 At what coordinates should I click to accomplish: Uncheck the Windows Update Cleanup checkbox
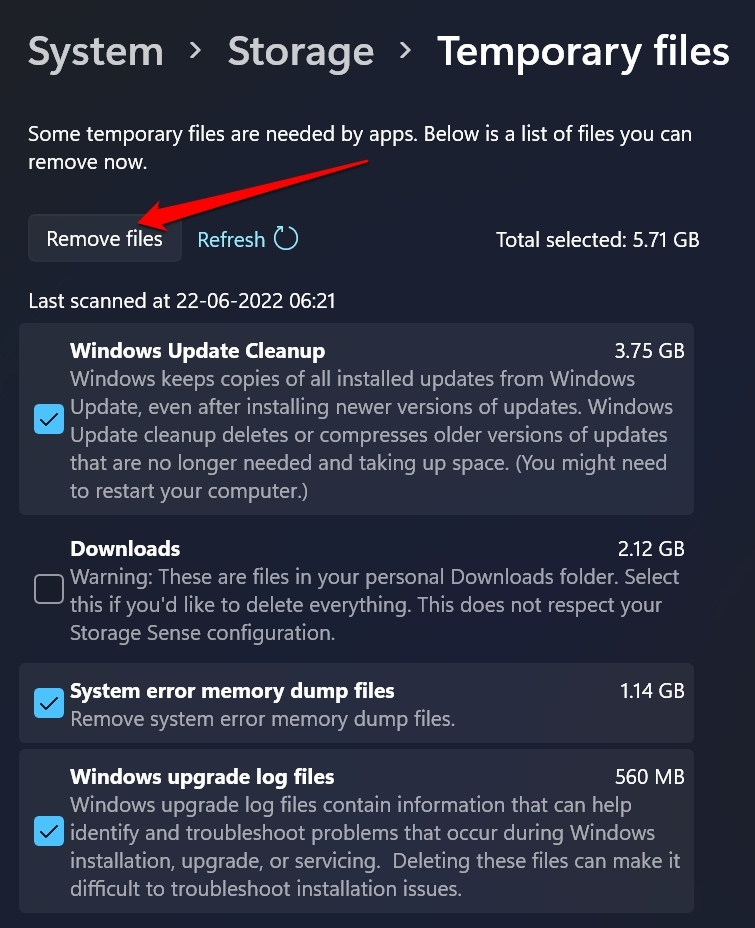48,419
